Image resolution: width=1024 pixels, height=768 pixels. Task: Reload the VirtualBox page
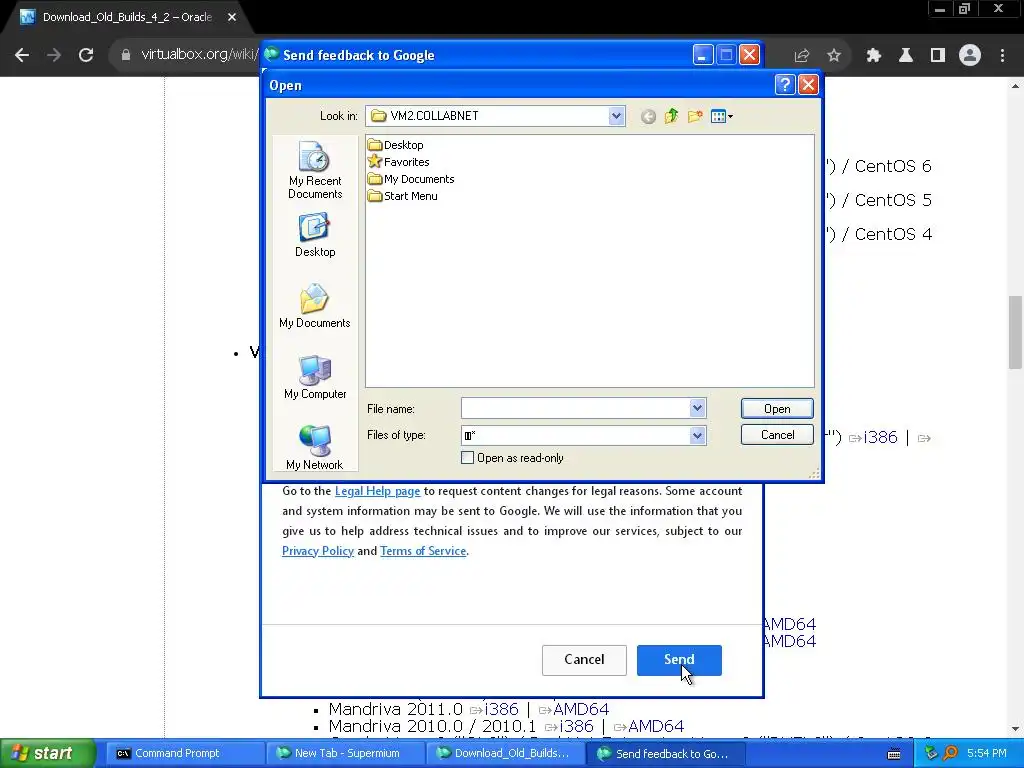pyautogui.click(x=86, y=55)
